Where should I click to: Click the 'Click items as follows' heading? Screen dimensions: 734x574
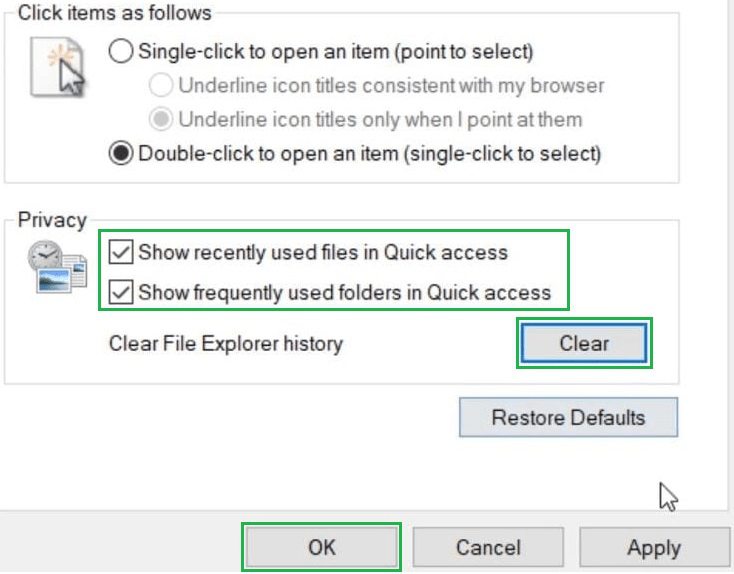tap(114, 14)
